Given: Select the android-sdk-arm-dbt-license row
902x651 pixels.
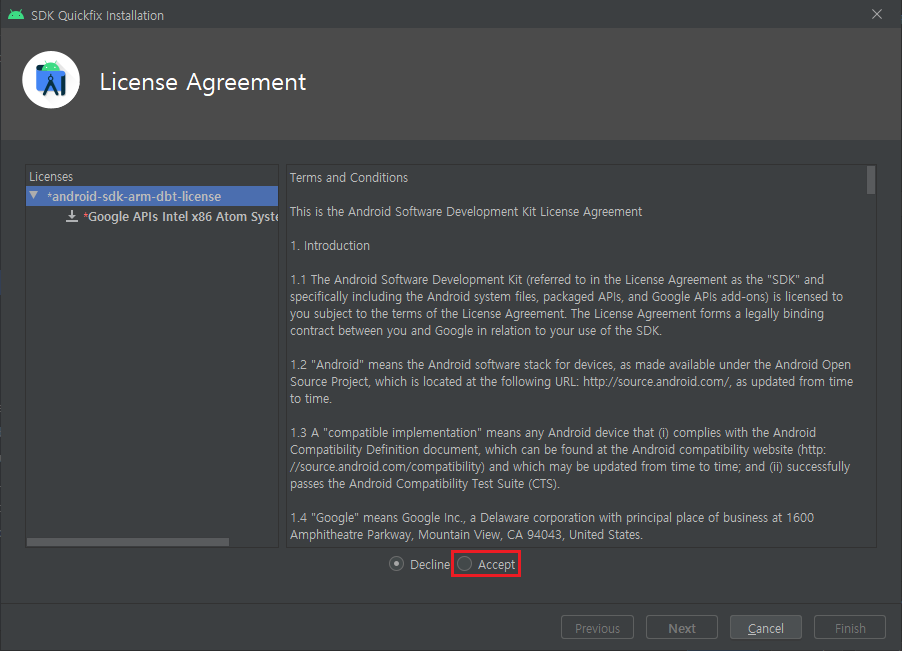Looking at the screenshot, I should pos(152,196).
